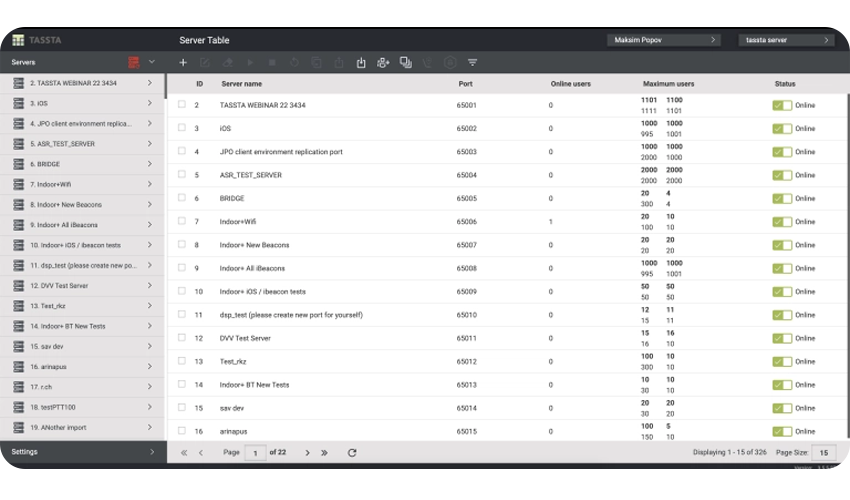Go to previous page arrow
This screenshot has width=850, height=500.
[201, 452]
